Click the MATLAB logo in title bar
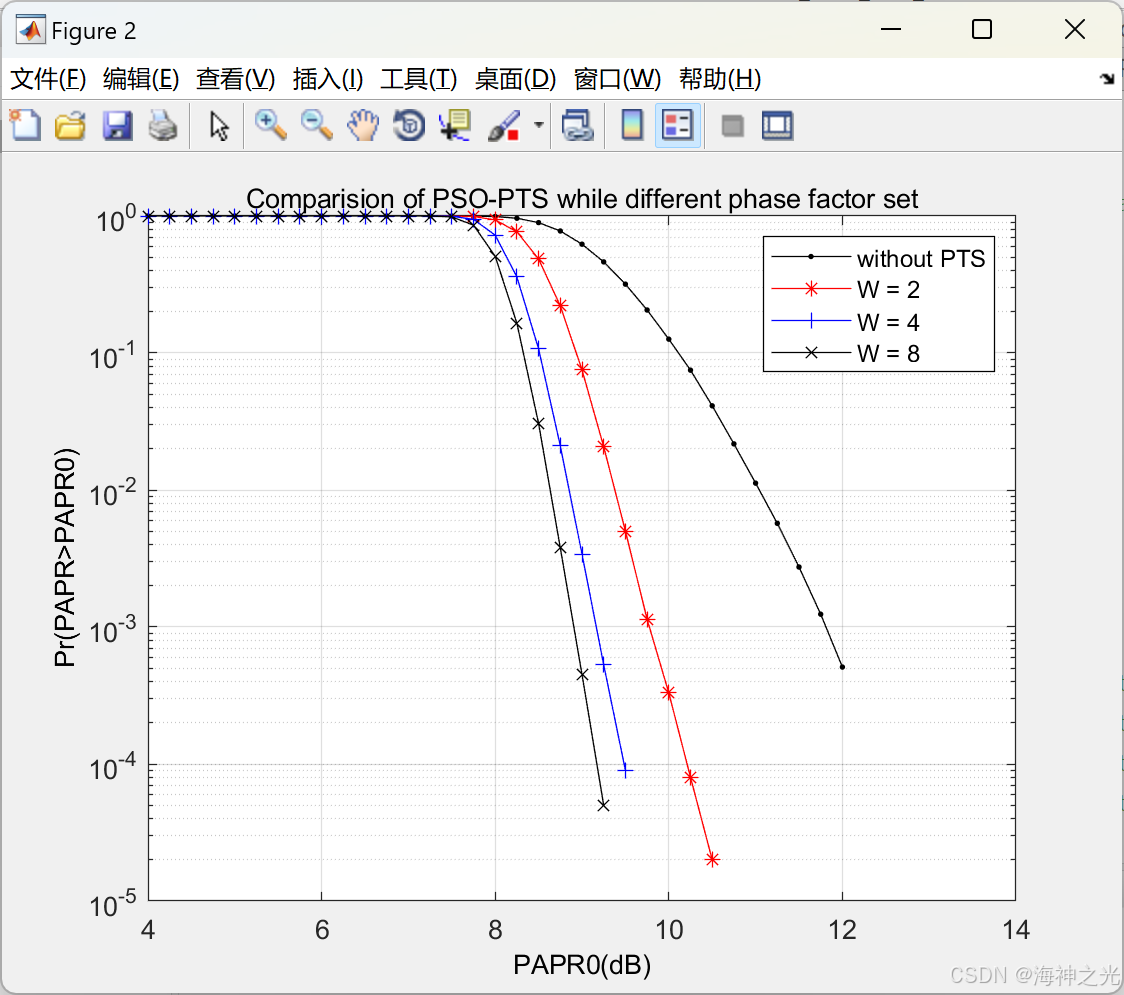Image resolution: width=1124 pixels, height=995 pixels. coord(30,30)
